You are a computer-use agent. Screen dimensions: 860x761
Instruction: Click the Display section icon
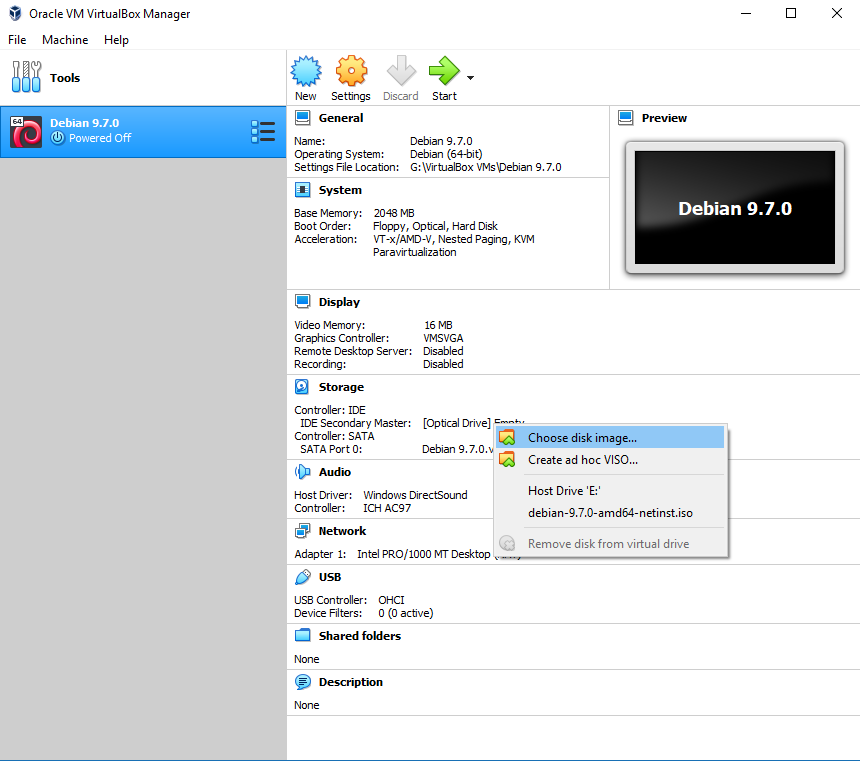click(303, 301)
